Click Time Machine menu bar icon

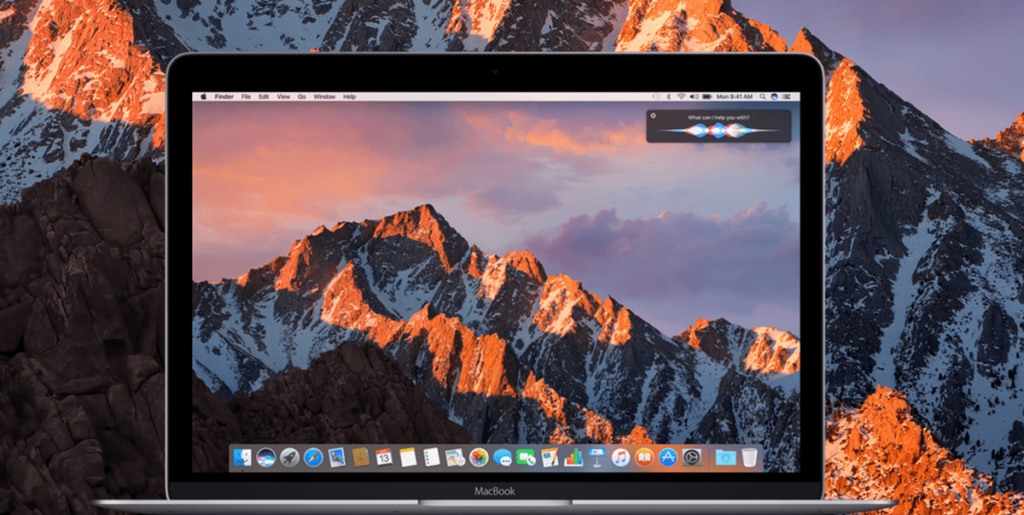tap(656, 97)
